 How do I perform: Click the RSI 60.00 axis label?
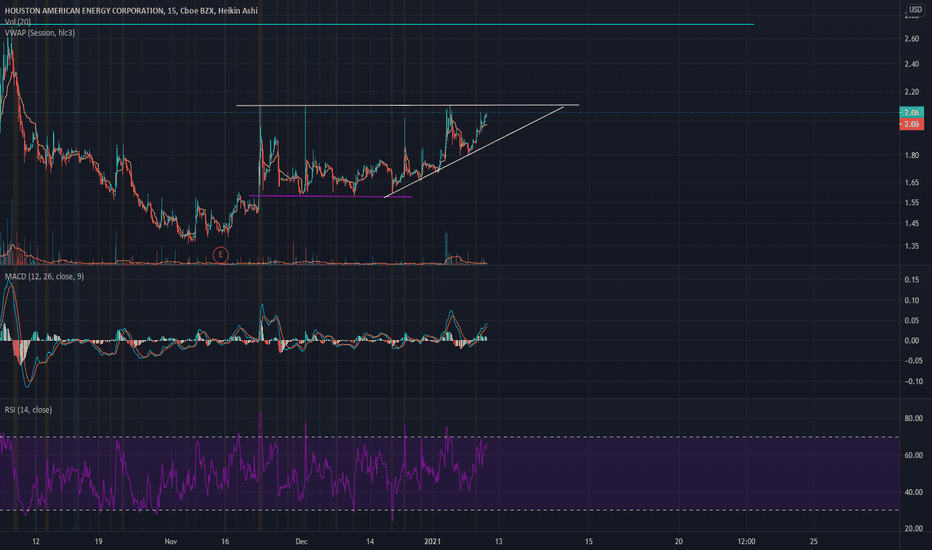[913, 455]
